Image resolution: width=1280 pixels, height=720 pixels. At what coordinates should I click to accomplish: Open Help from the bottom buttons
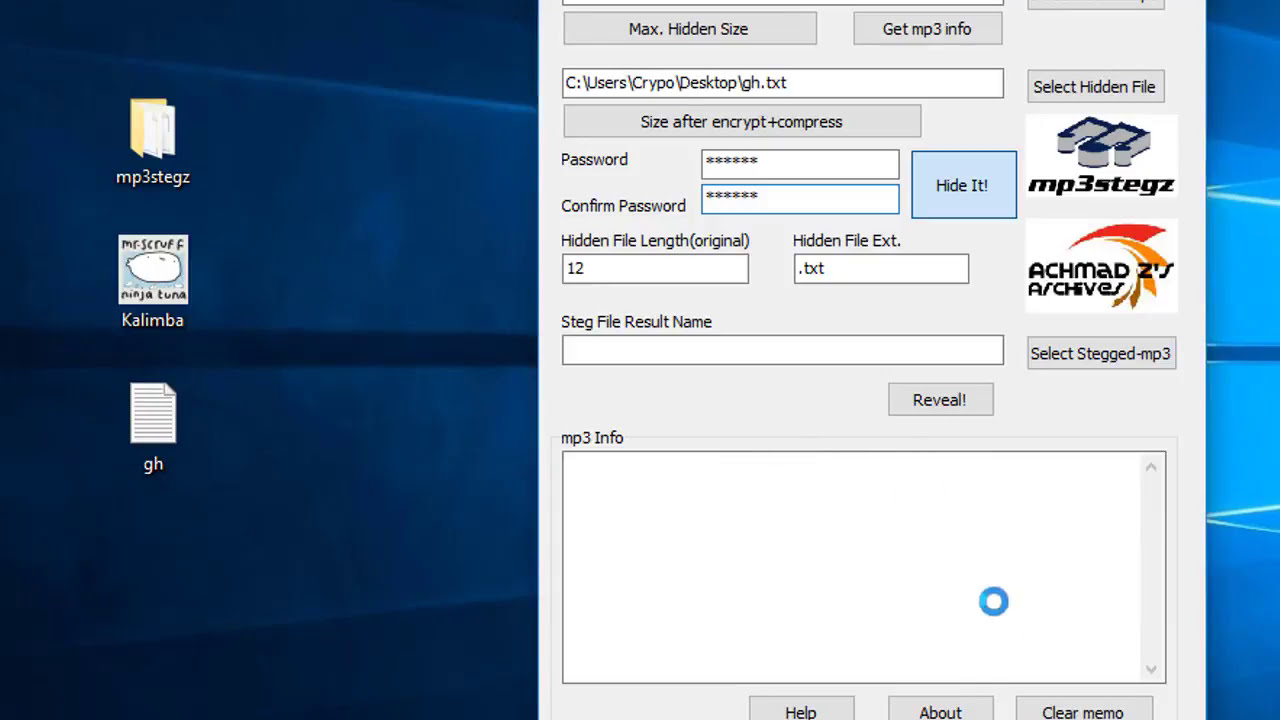[x=800, y=710]
